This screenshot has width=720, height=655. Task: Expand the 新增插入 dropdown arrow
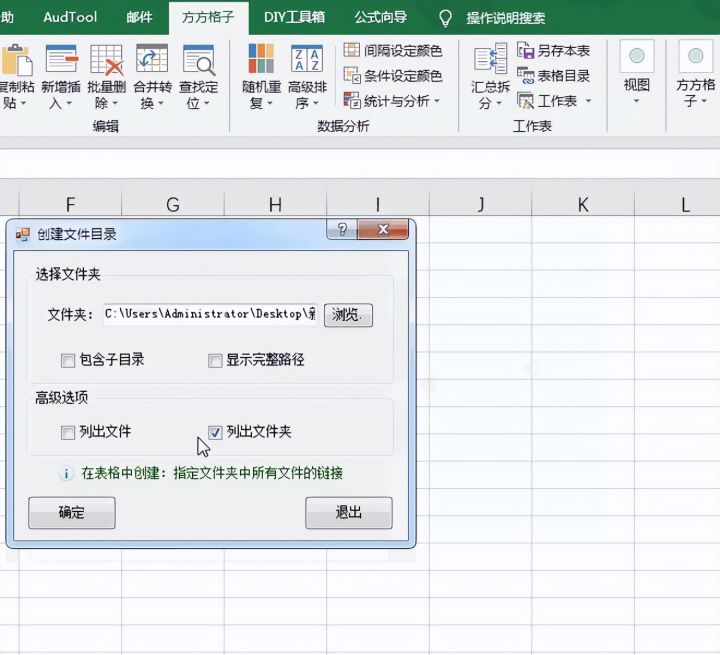click(x=69, y=104)
